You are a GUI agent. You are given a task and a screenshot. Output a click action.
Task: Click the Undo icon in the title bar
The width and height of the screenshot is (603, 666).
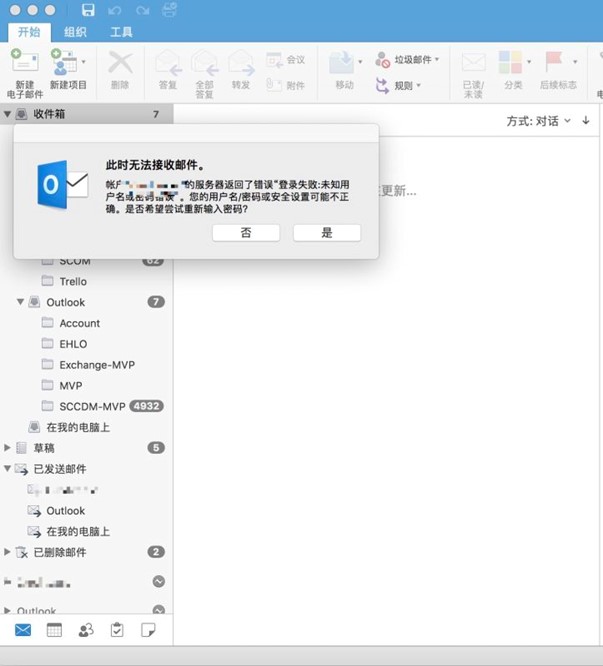tap(115, 10)
